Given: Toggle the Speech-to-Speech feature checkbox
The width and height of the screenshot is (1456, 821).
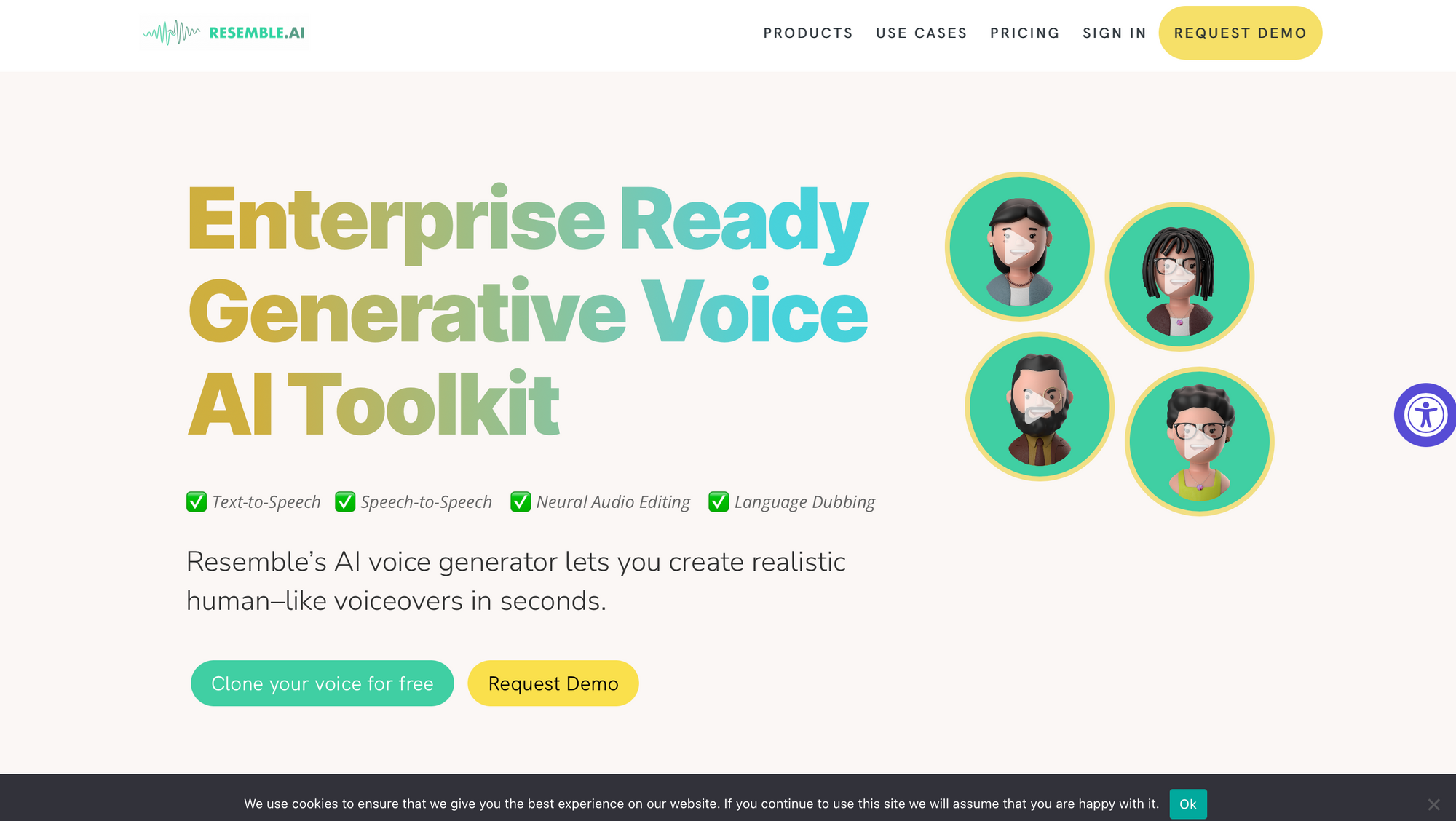Looking at the screenshot, I should click(344, 501).
